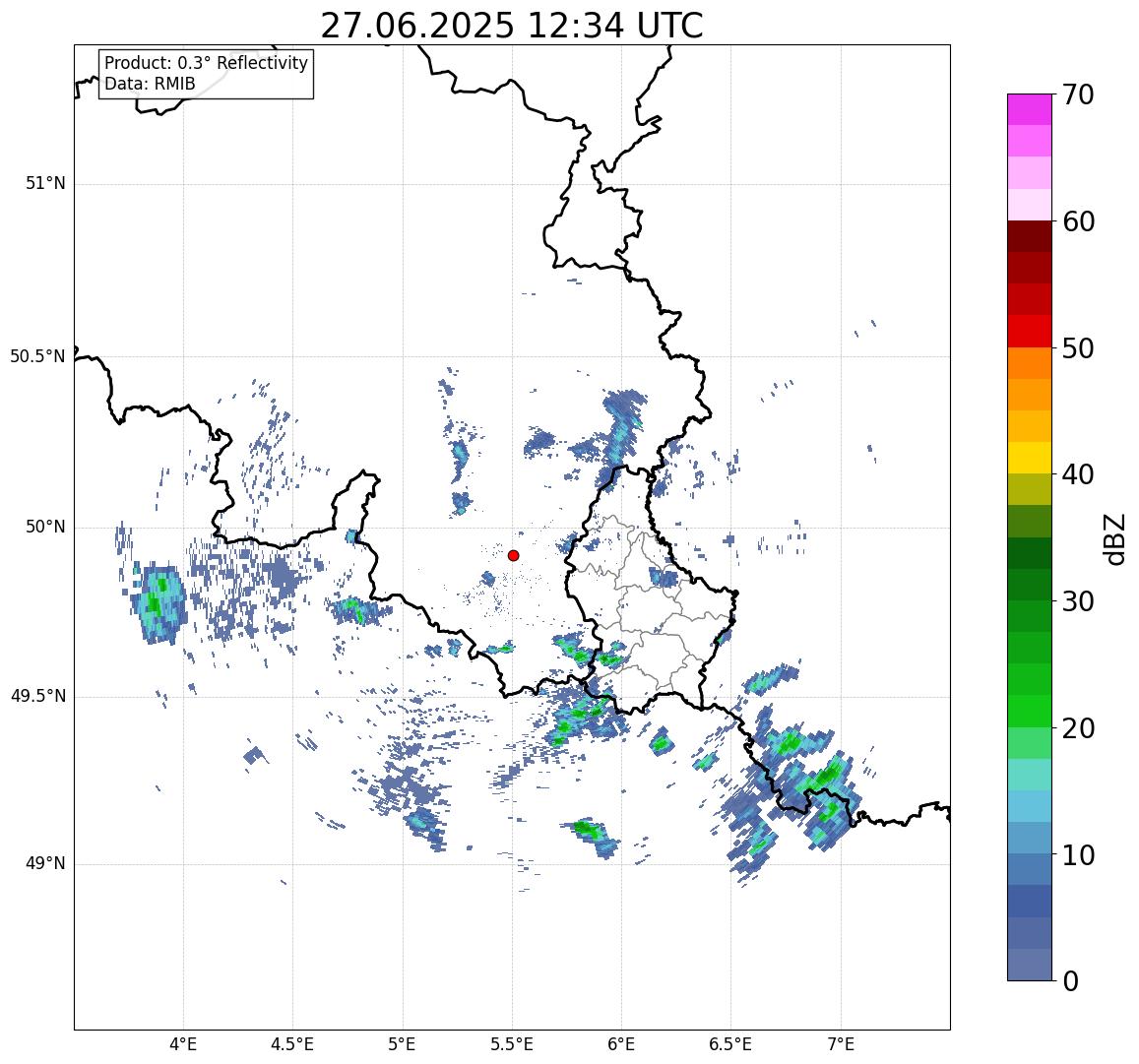1139x1064 pixels.
Task: Click the yellow 40 dBZ colorbar segment
Action: [1030, 459]
